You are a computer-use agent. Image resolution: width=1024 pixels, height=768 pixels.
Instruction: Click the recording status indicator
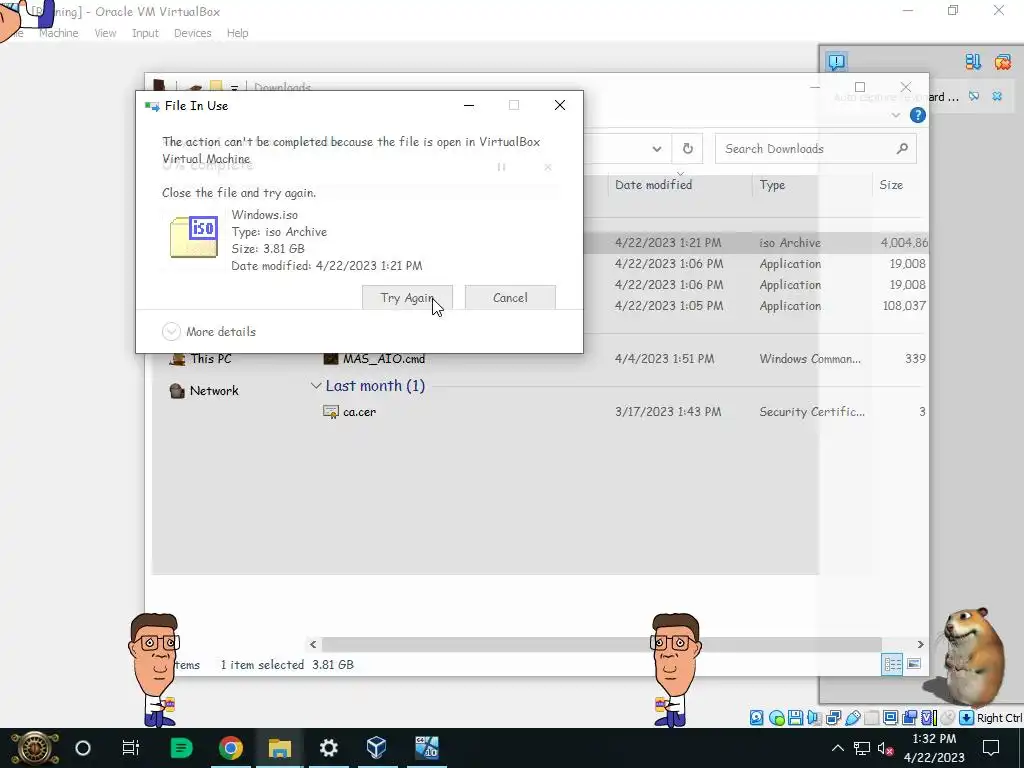pos(909,718)
